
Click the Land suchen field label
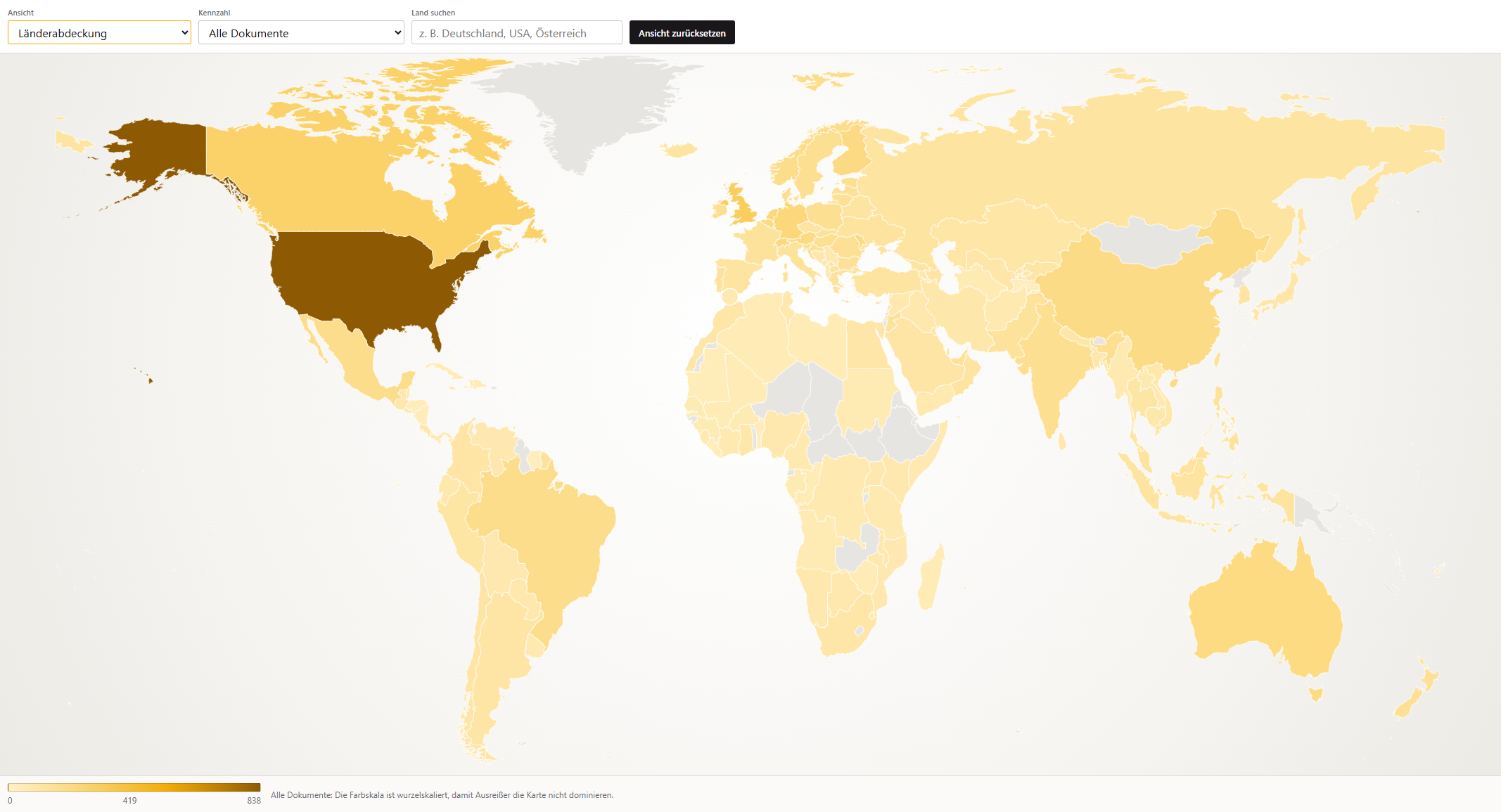[x=433, y=13]
